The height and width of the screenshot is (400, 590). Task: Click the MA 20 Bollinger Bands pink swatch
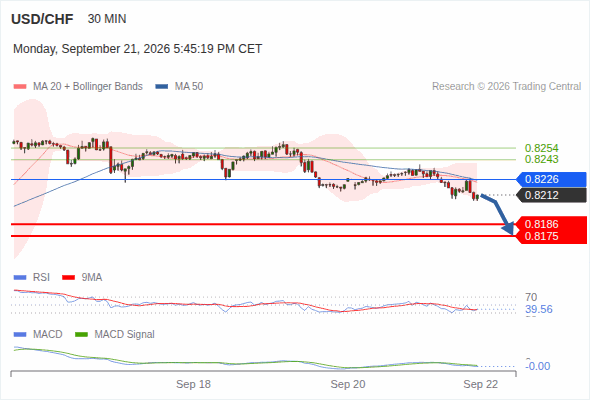pos(20,87)
